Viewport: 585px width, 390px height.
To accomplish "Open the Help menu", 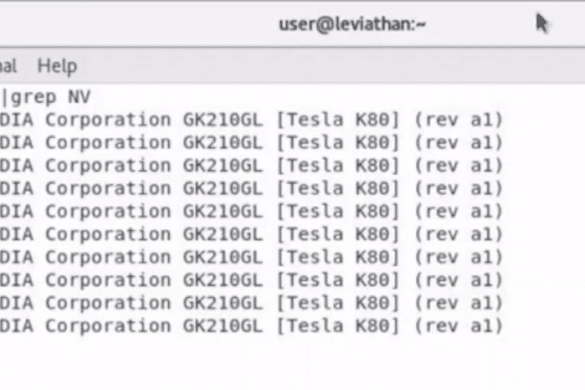I will tap(57, 66).
